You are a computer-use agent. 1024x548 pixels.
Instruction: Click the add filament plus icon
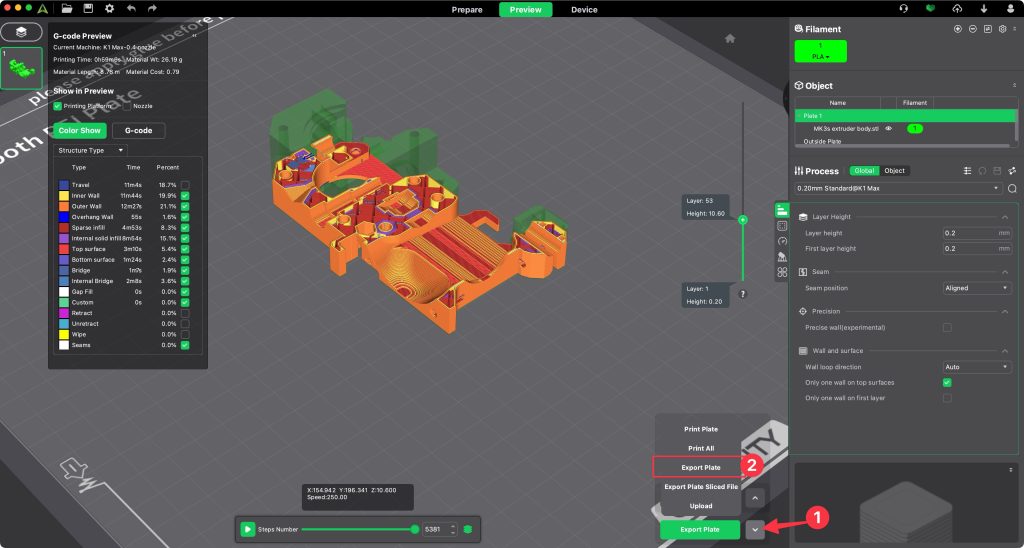pos(957,29)
